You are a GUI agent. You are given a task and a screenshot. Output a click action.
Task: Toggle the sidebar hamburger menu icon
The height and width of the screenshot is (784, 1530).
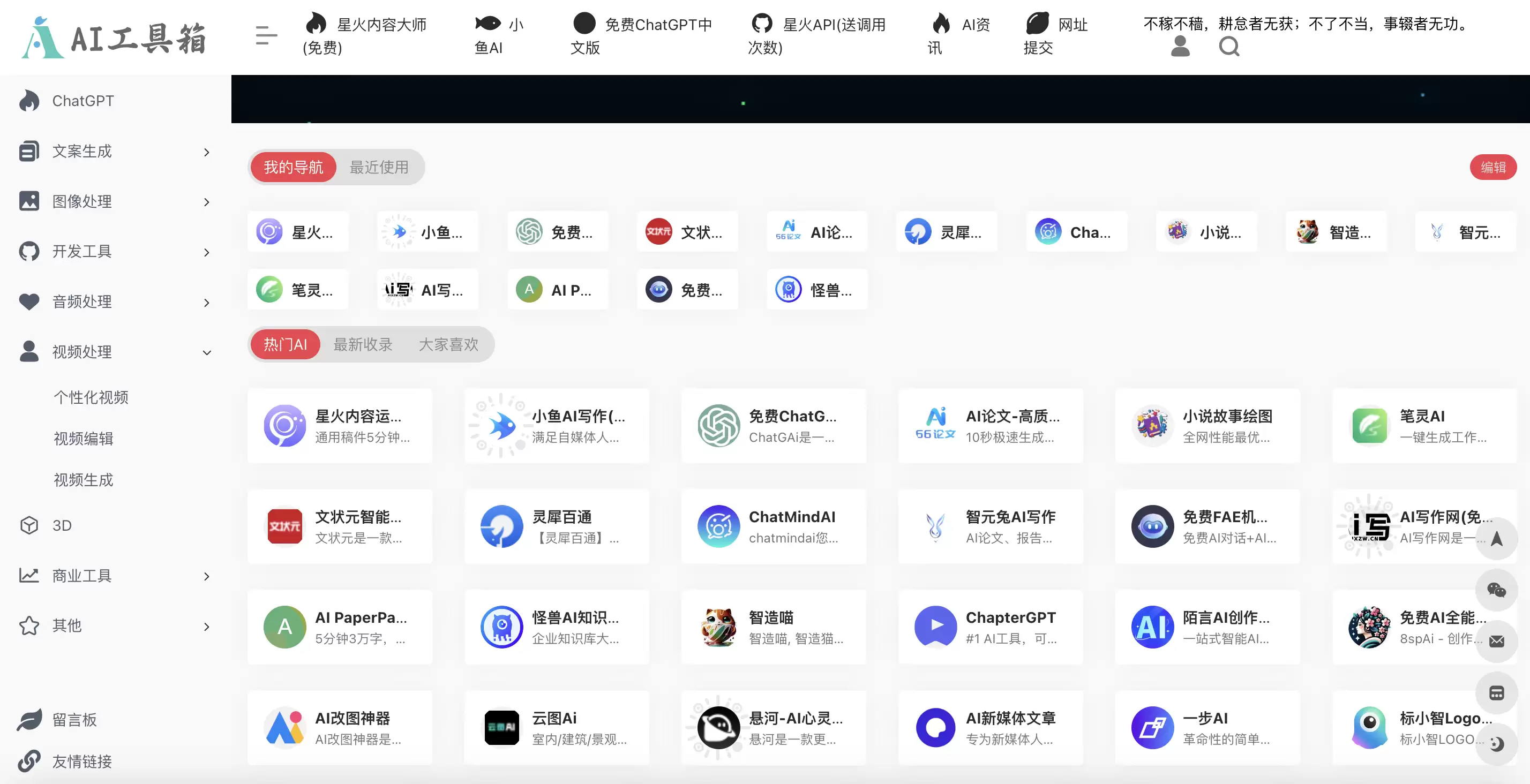[266, 36]
